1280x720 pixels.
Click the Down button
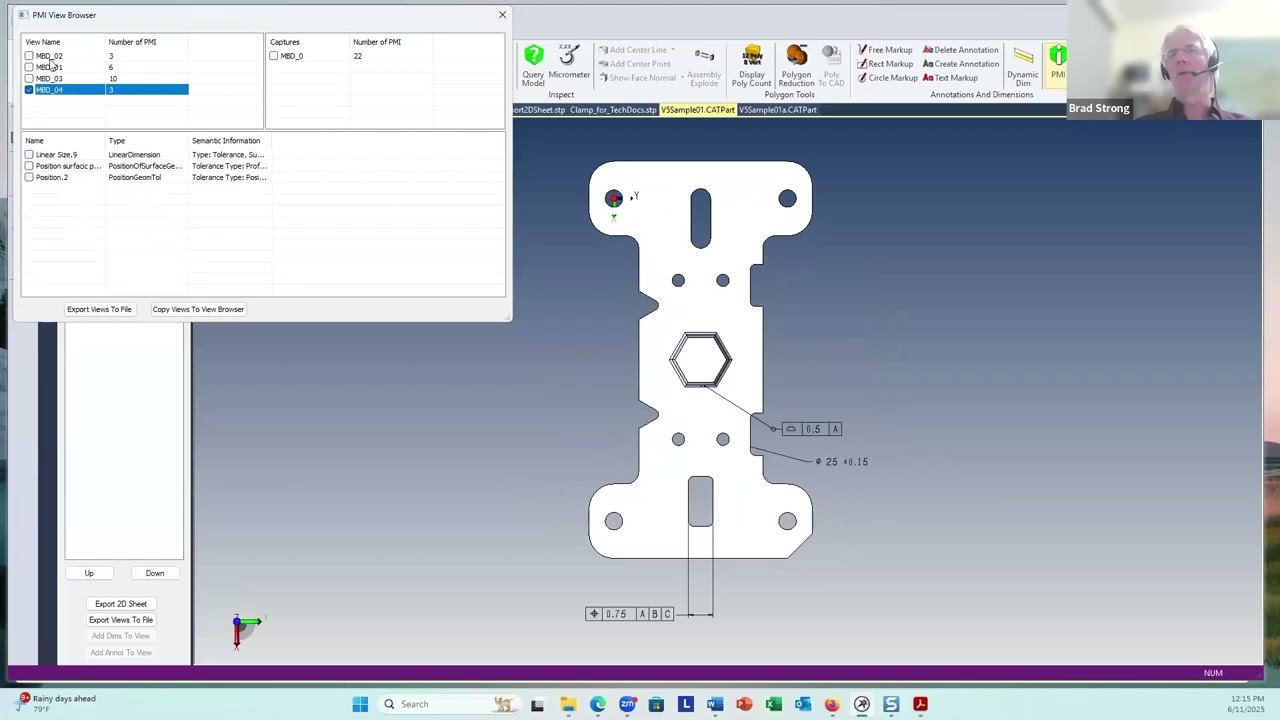coord(155,573)
